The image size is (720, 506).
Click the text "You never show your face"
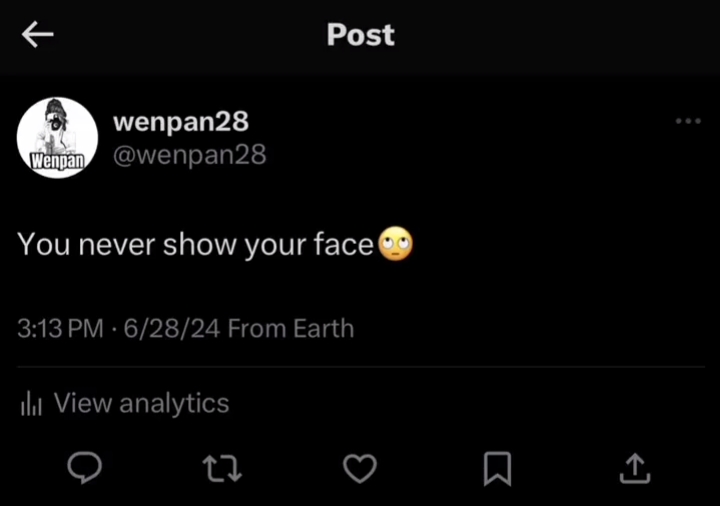point(195,244)
